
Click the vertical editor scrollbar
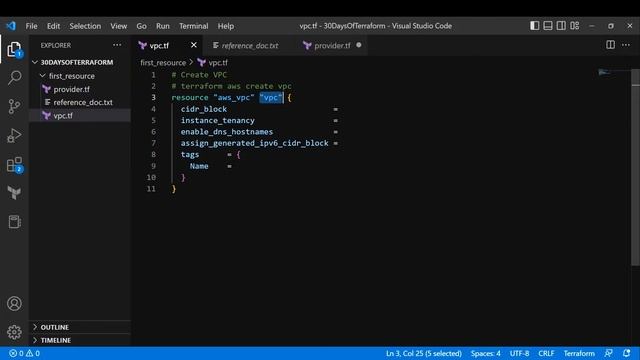636,167
